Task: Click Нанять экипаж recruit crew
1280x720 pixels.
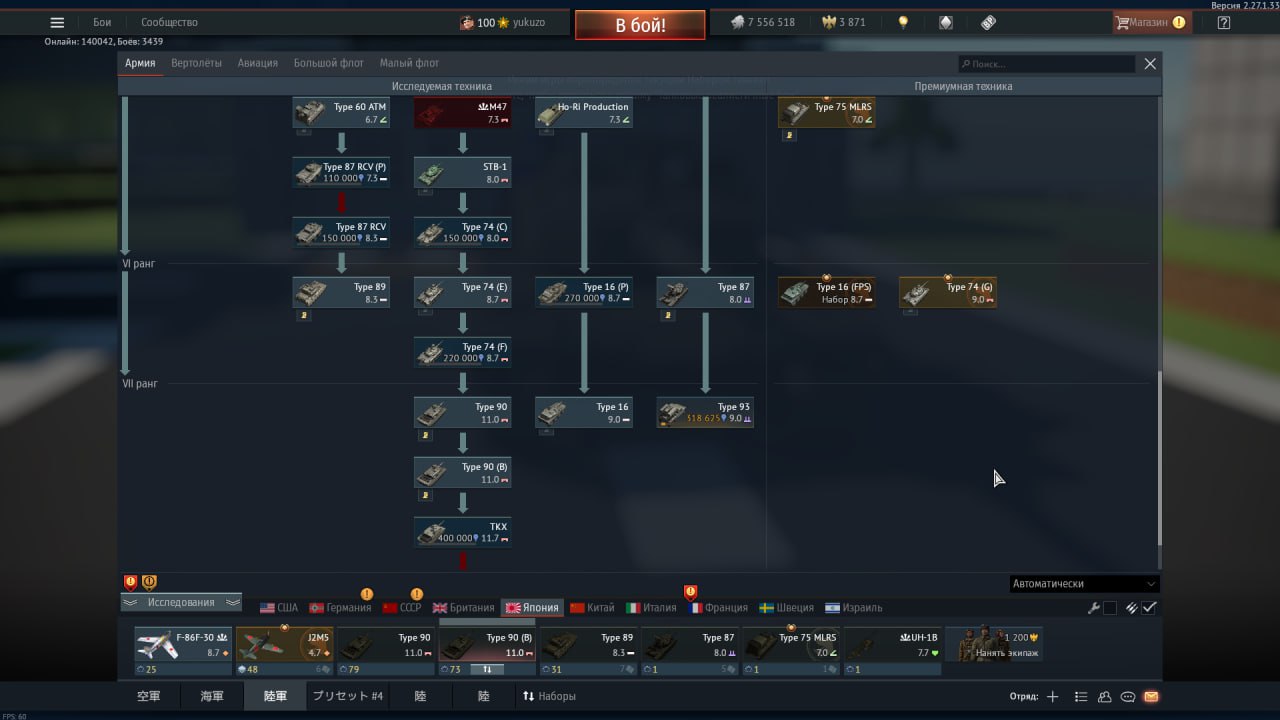Action: 995,645
